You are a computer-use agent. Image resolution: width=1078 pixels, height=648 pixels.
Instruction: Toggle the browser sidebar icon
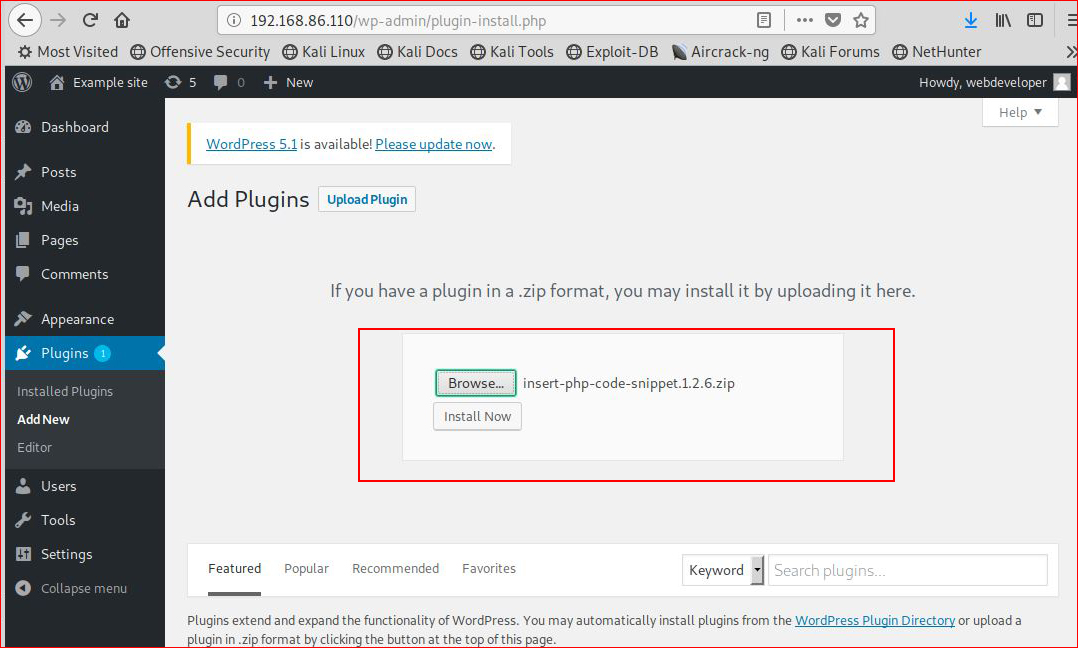[x=1035, y=21]
